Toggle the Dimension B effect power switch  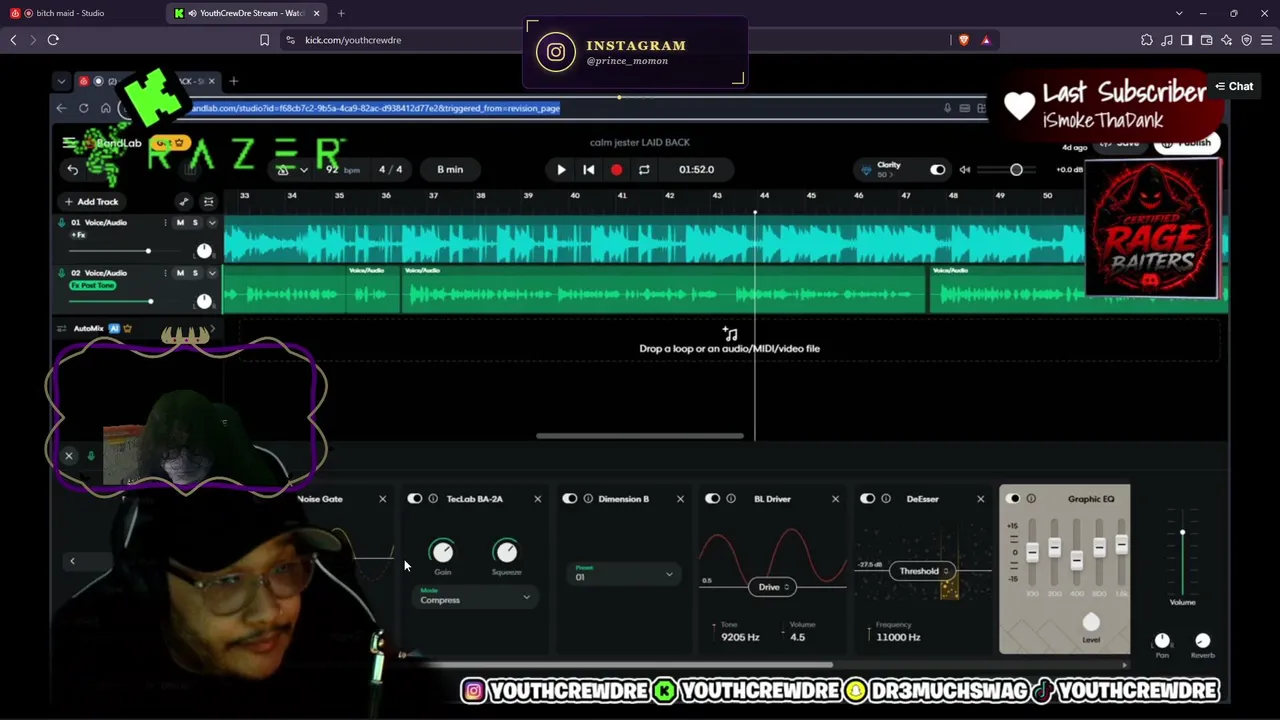[570, 499]
